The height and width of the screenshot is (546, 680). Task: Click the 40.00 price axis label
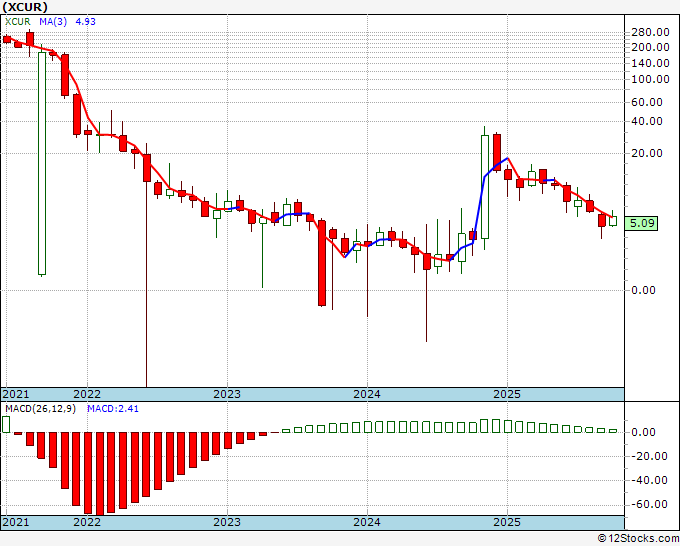(647, 121)
